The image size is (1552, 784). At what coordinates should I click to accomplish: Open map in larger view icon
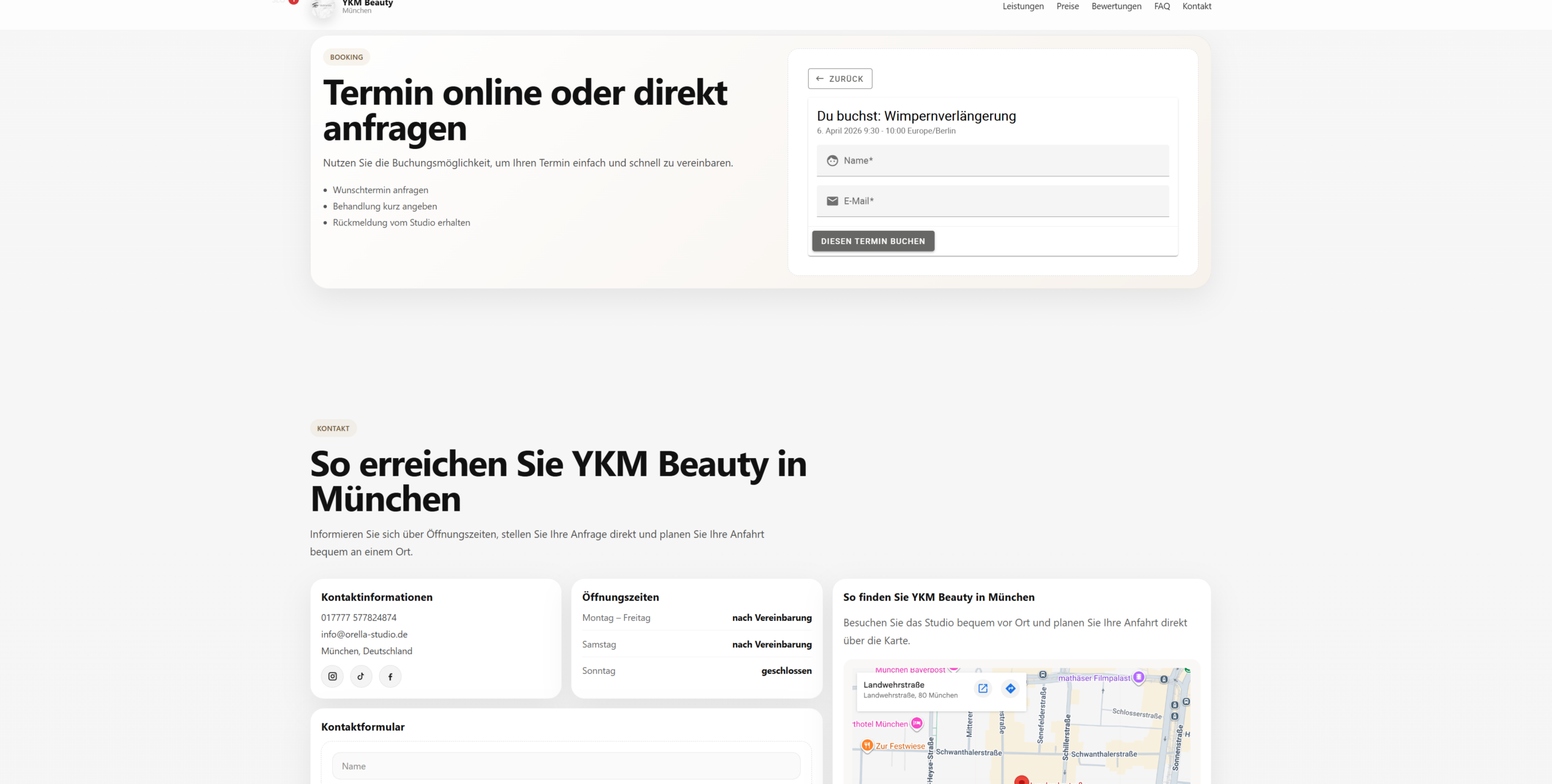tap(983, 688)
